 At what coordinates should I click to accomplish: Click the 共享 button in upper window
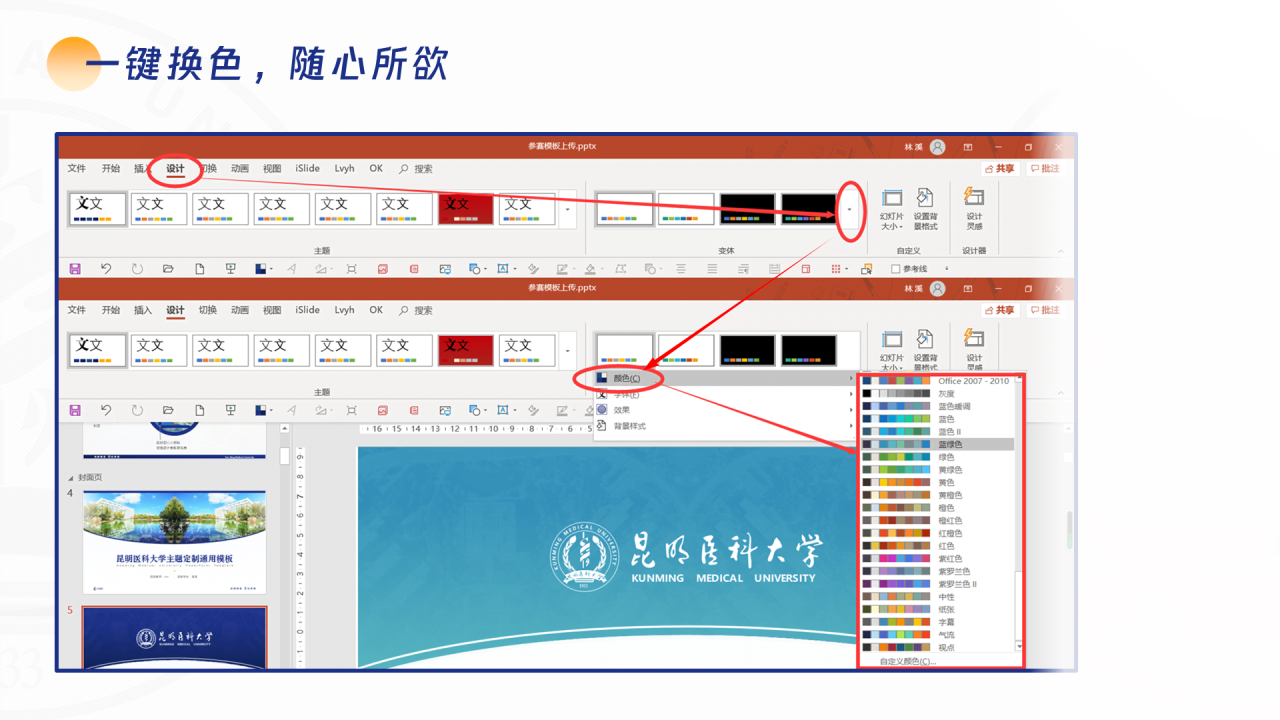1000,169
